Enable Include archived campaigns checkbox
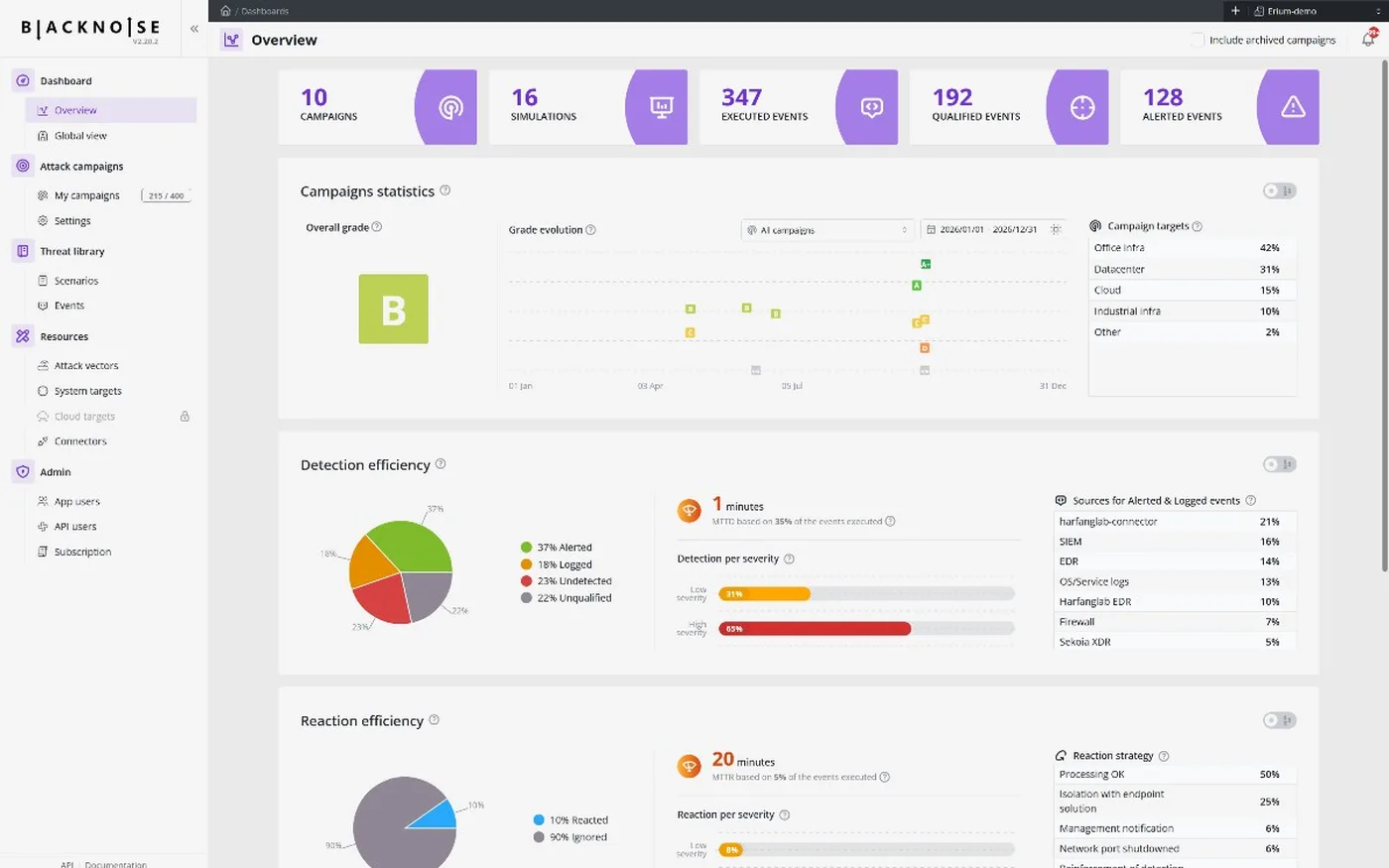Viewport: 1389px width, 868px height. click(1198, 40)
